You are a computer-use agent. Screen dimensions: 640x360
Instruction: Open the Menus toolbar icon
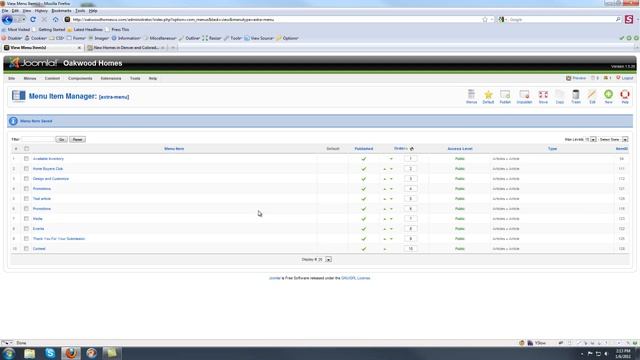(471, 96)
